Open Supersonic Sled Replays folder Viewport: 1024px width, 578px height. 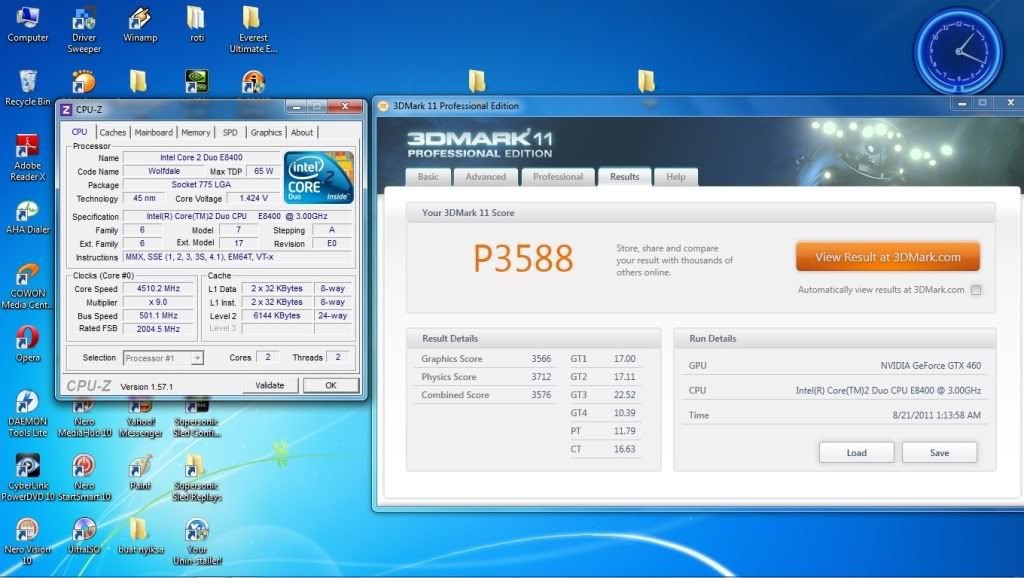pos(196,477)
